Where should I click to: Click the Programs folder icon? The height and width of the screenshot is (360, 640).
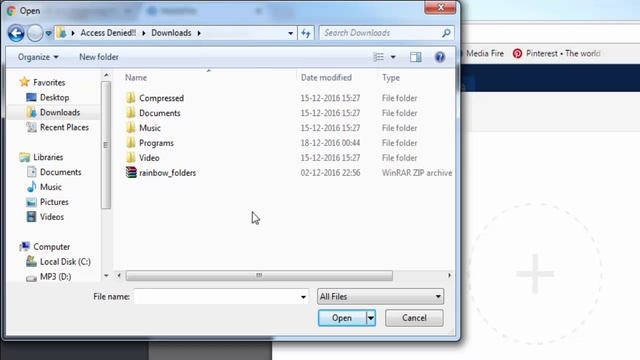pyautogui.click(x=131, y=143)
